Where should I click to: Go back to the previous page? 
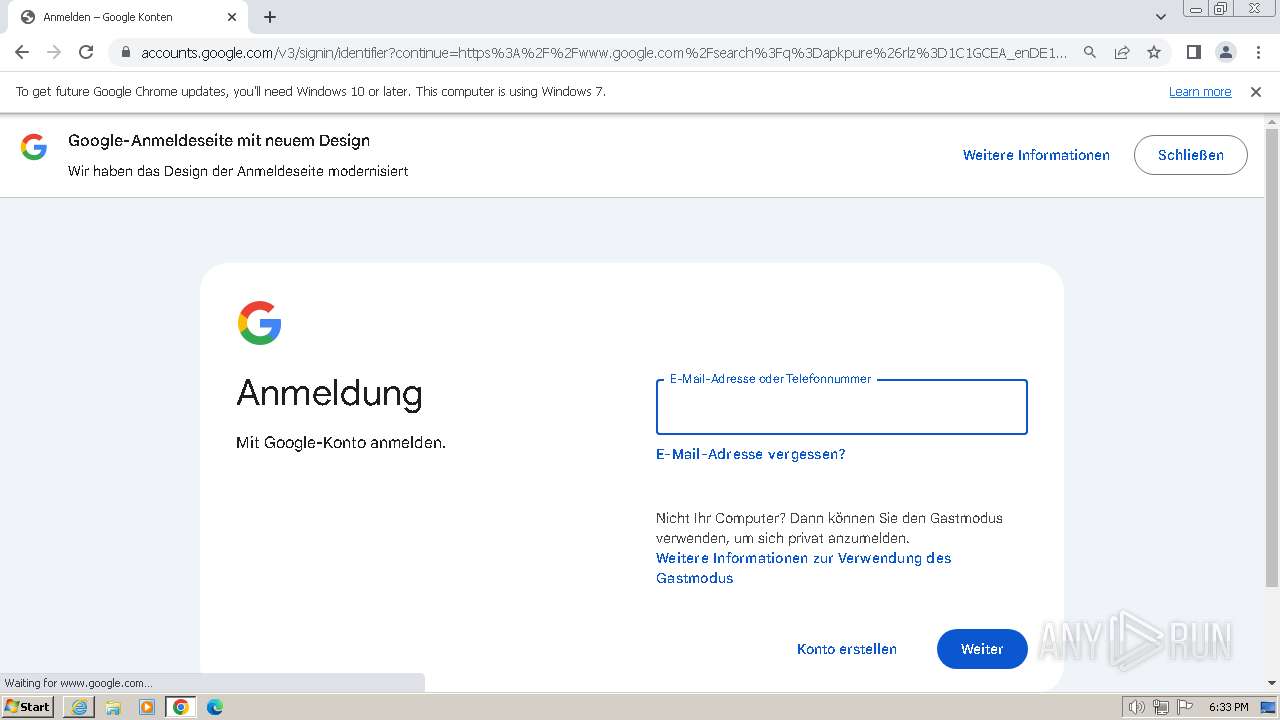pyautogui.click(x=22, y=52)
